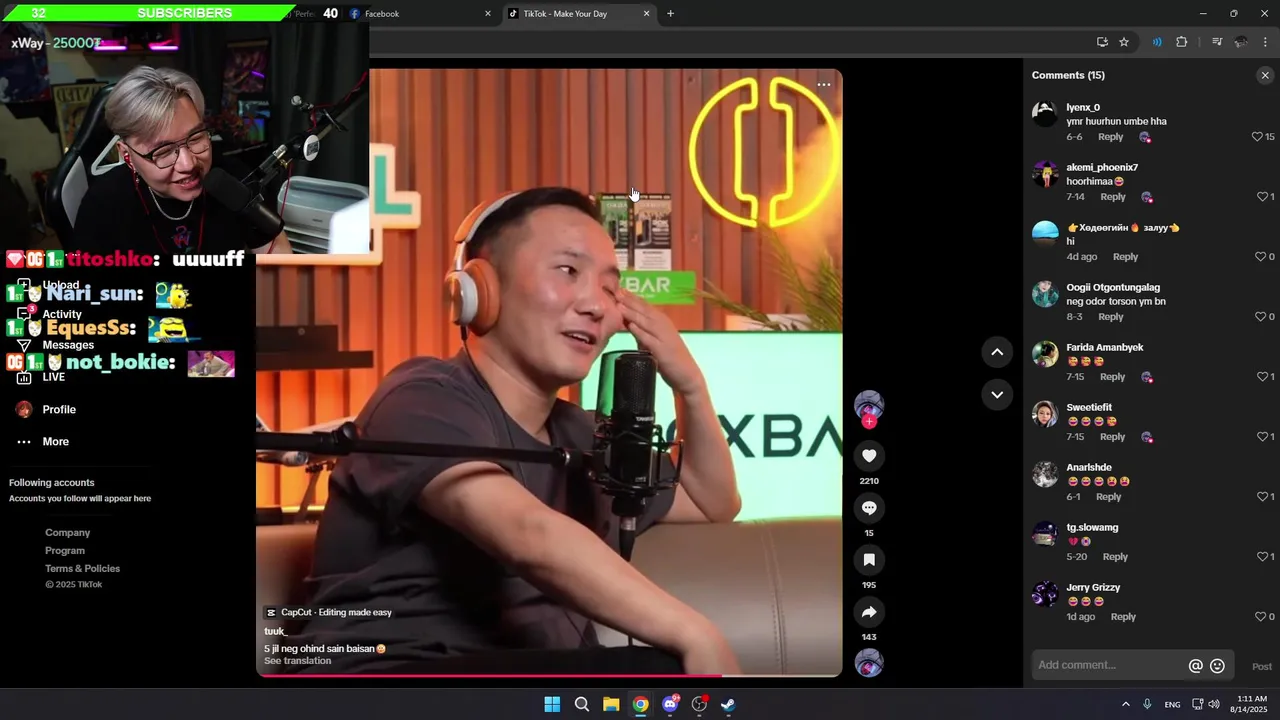
Task: Open Company footer section
Action: [x=67, y=533]
